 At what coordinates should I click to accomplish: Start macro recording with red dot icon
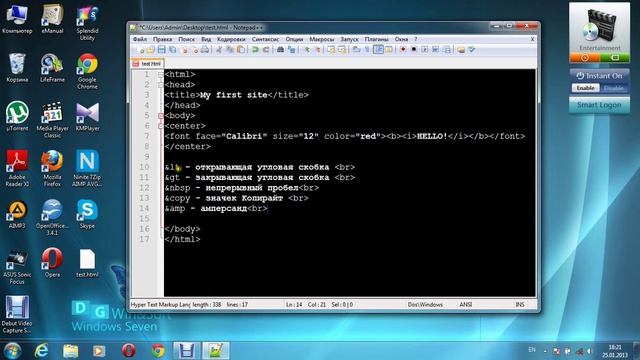(x=402, y=49)
